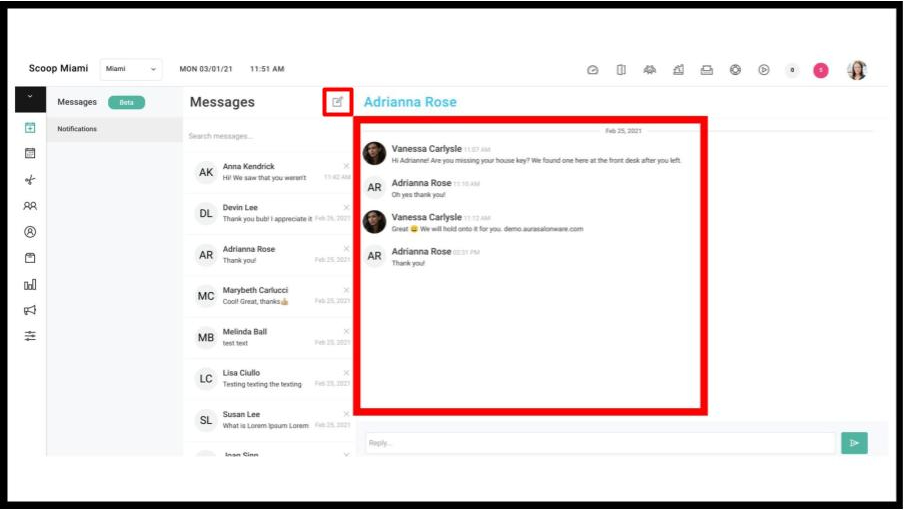Click the sliders settings icon in the sidebar
Image resolution: width=904 pixels, height=510 pixels.
(x=30, y=336)
